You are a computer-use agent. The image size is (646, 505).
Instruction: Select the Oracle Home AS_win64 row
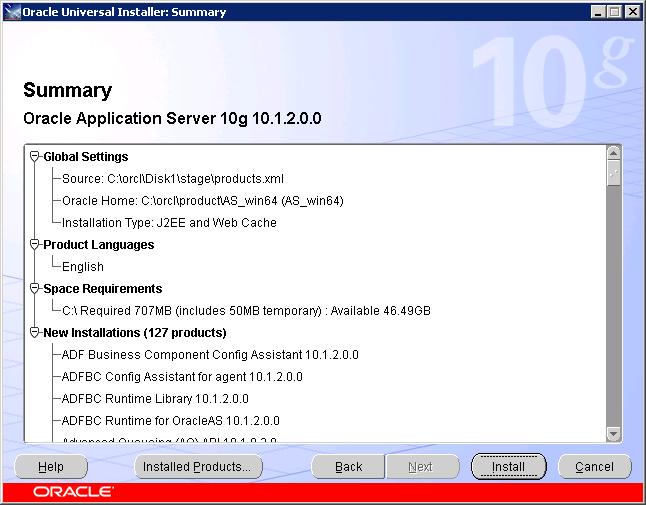point(203,201)
